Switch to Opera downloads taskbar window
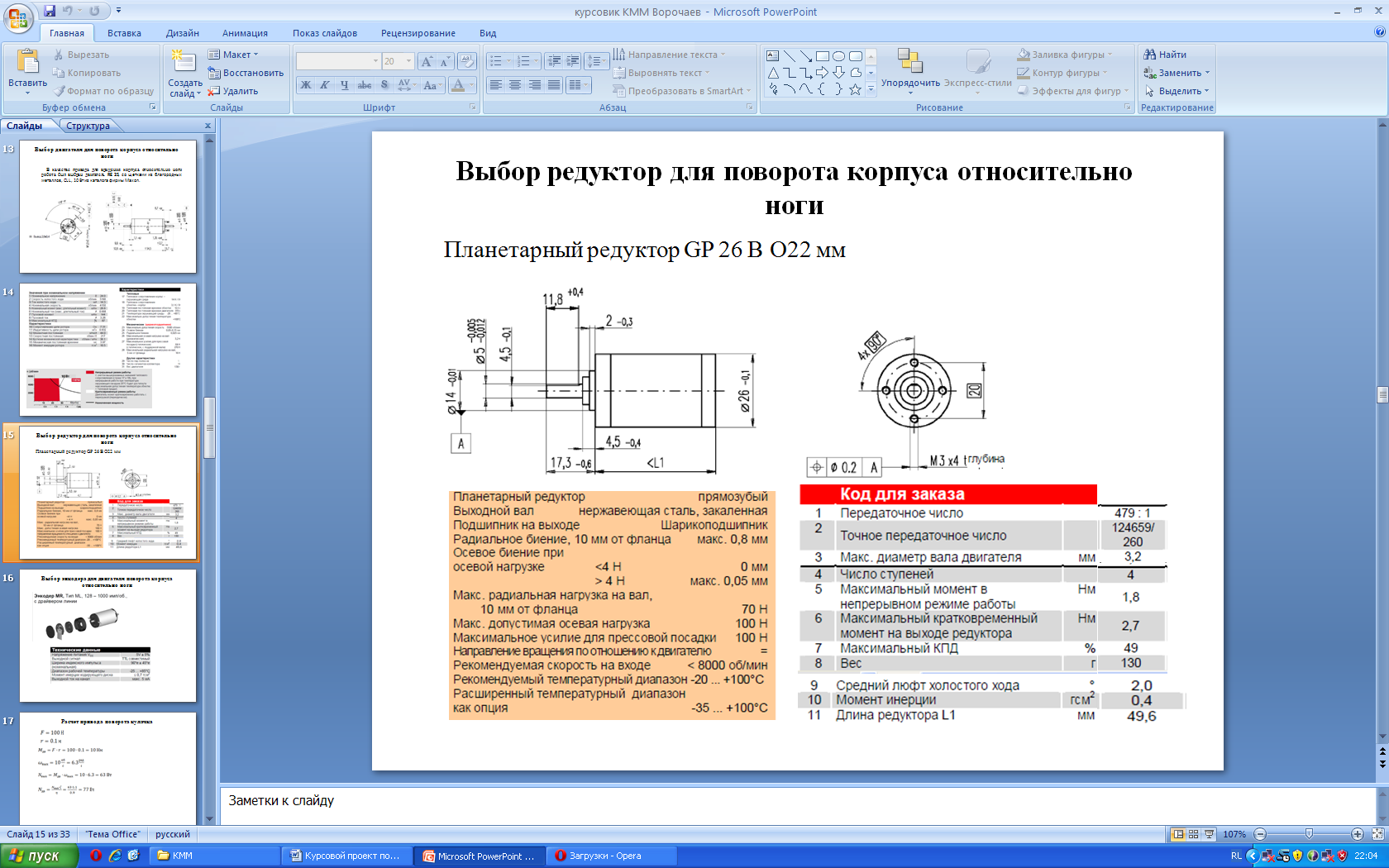Image resolution: width=1389 pixels, height=868 pixels. click(611, 856)
